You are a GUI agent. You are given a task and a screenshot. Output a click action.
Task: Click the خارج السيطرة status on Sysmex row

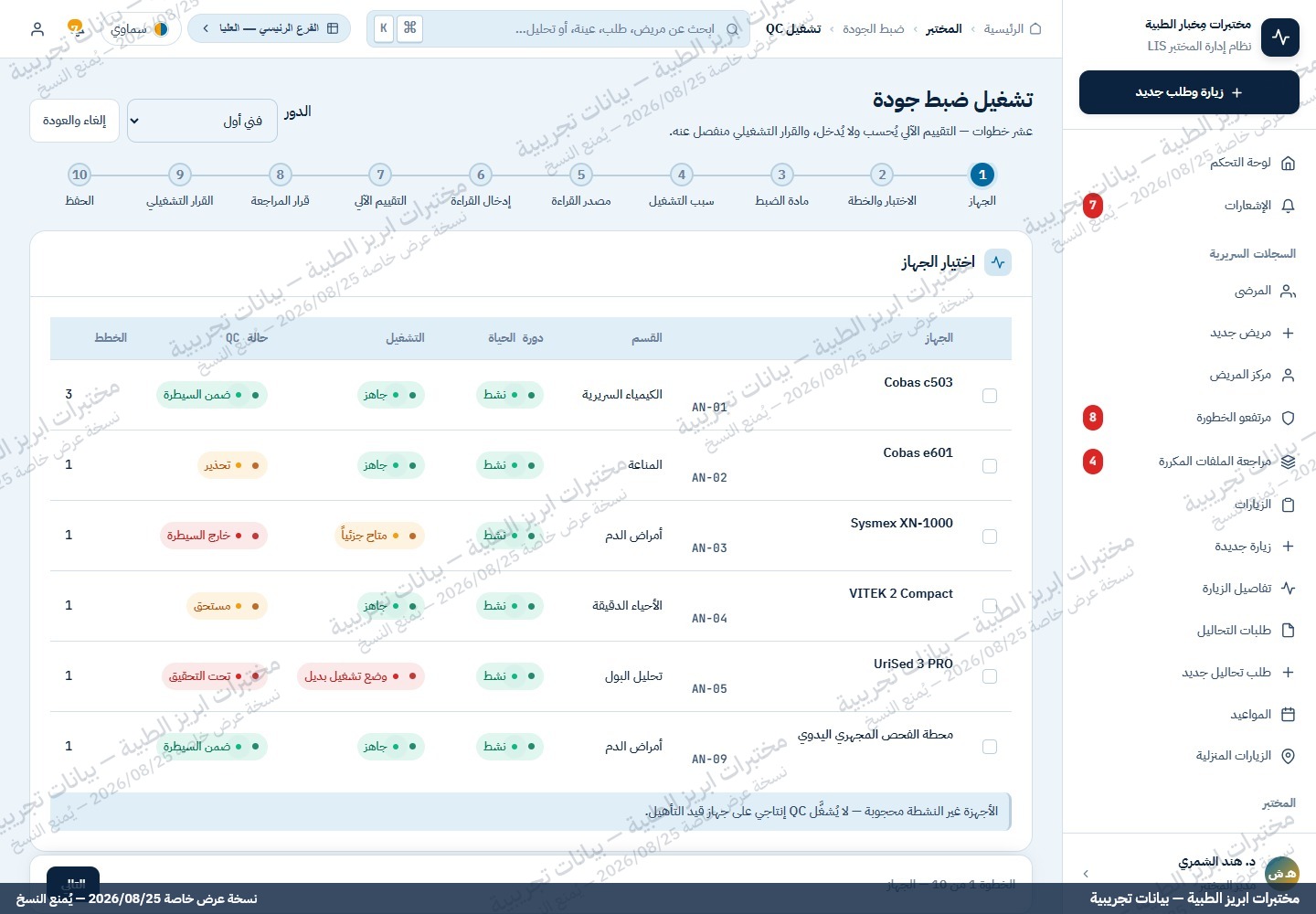point(214,536)
